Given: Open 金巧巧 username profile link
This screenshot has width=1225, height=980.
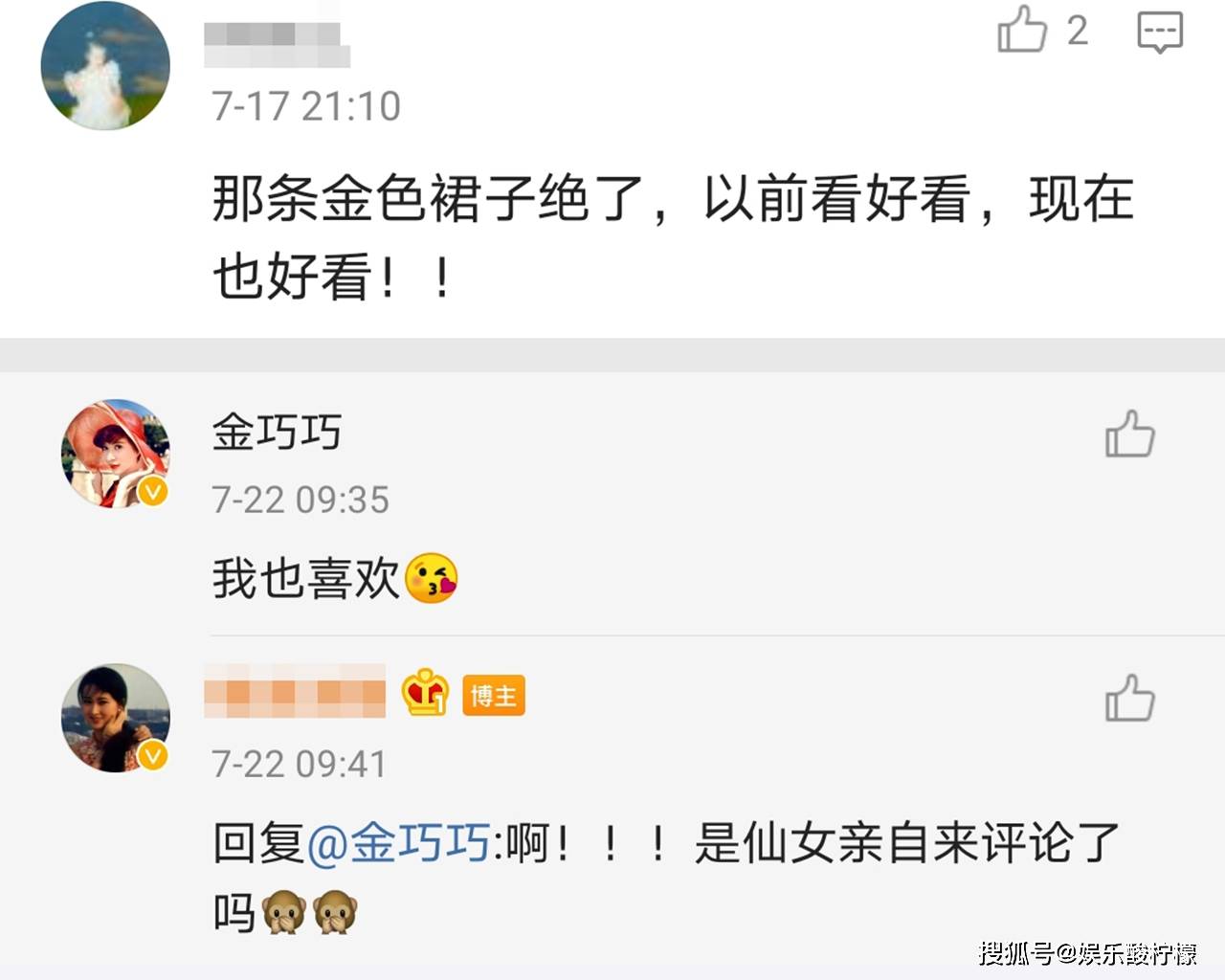Looking at the screenshot, I should [x=277, y=432].
